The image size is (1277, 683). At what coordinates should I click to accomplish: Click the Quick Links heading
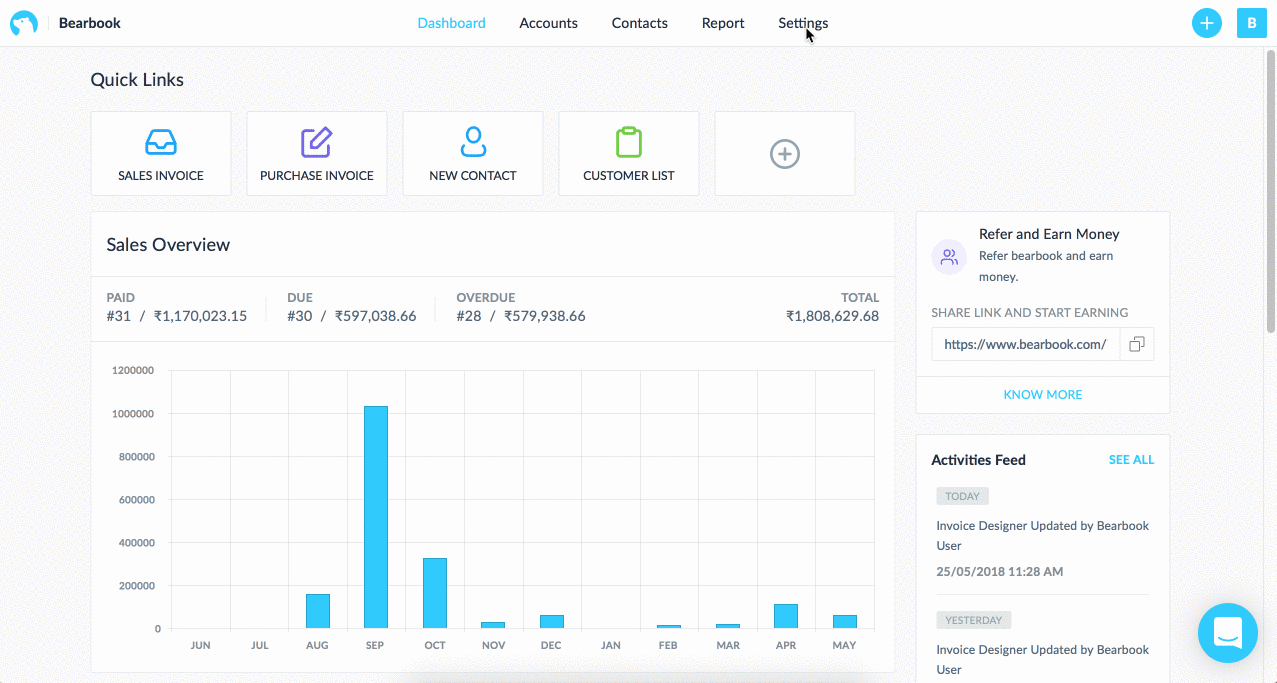(x=137, y=80)
